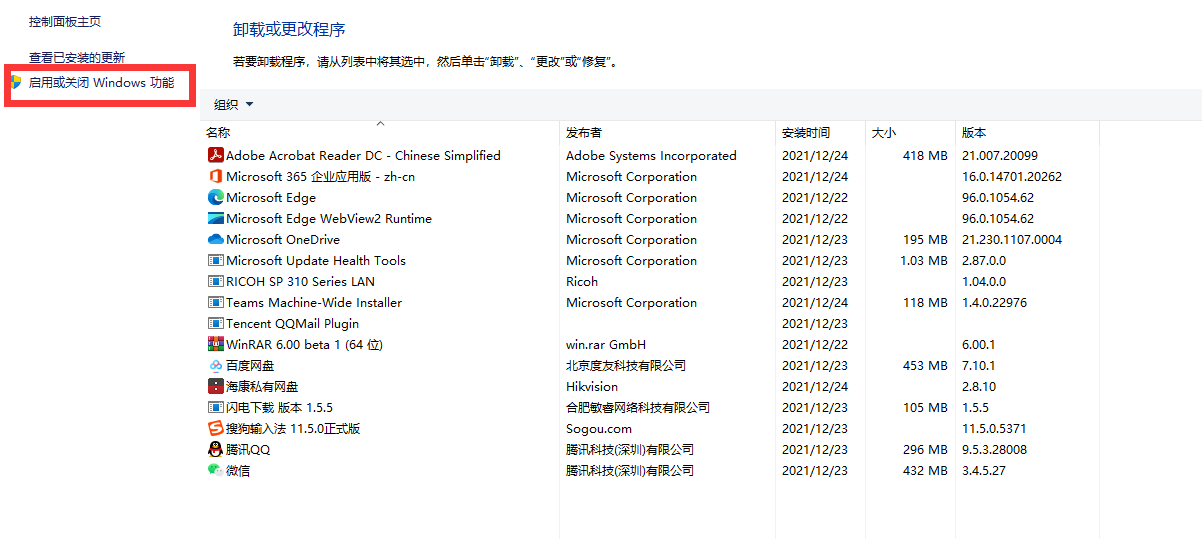
Task: Click the 搜狗输入法 icon
Action: point(215,428)
